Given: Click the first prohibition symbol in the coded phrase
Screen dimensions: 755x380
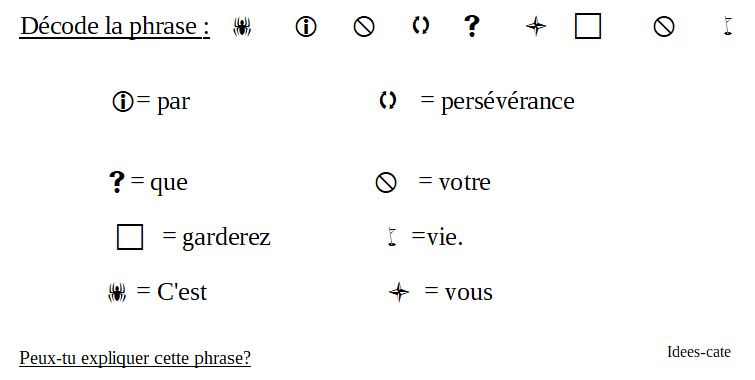Looking at the screenshot, I should click(364, 26).
